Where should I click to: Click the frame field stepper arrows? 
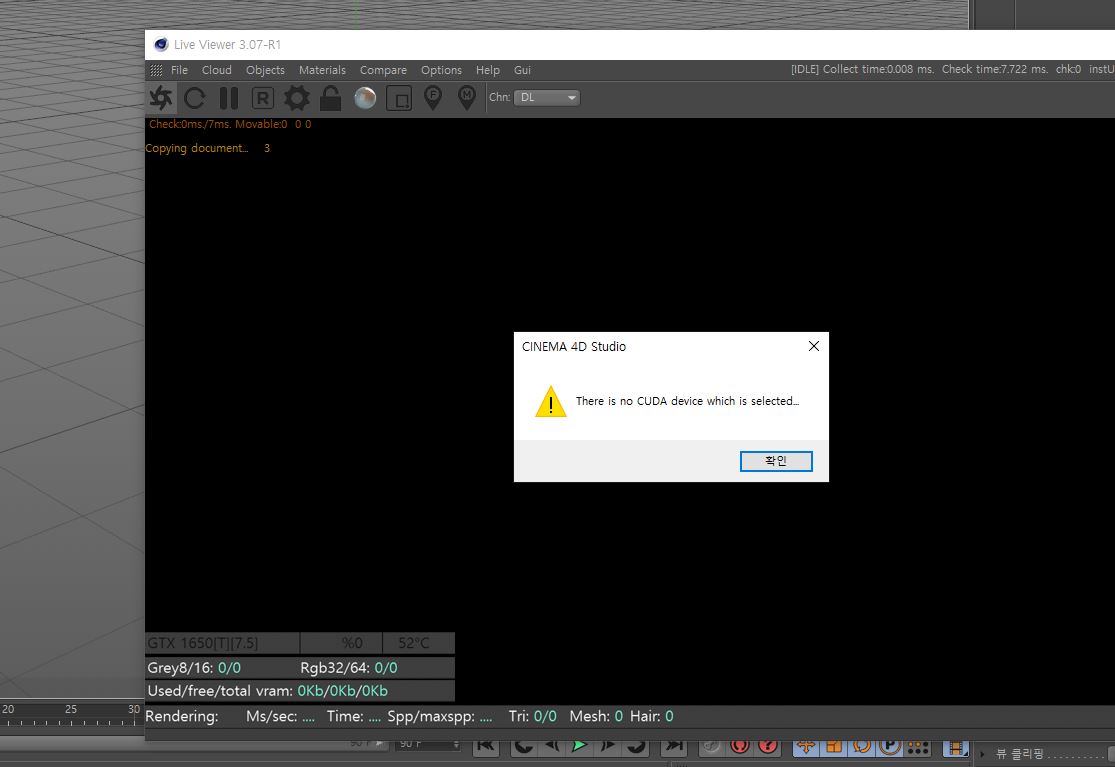point(456,744)
